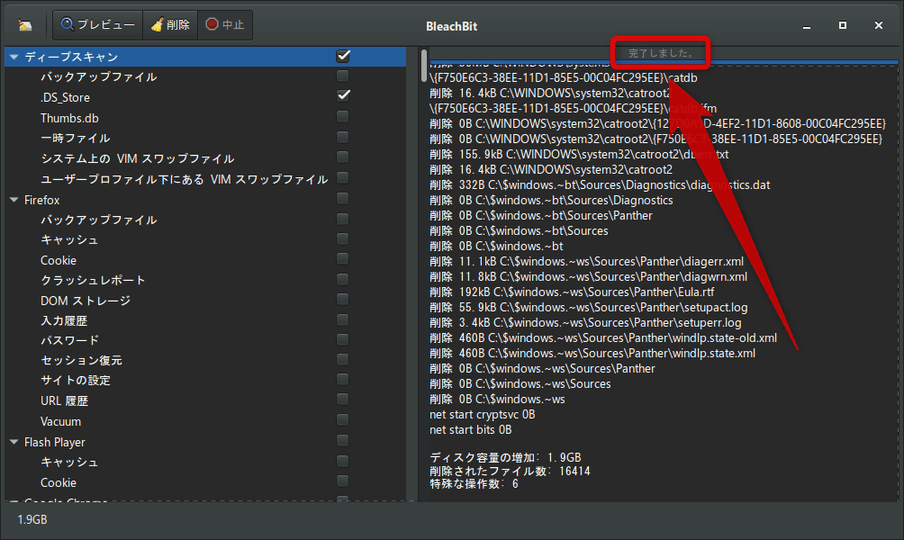Close the BleachBit window

pos(878,25)
